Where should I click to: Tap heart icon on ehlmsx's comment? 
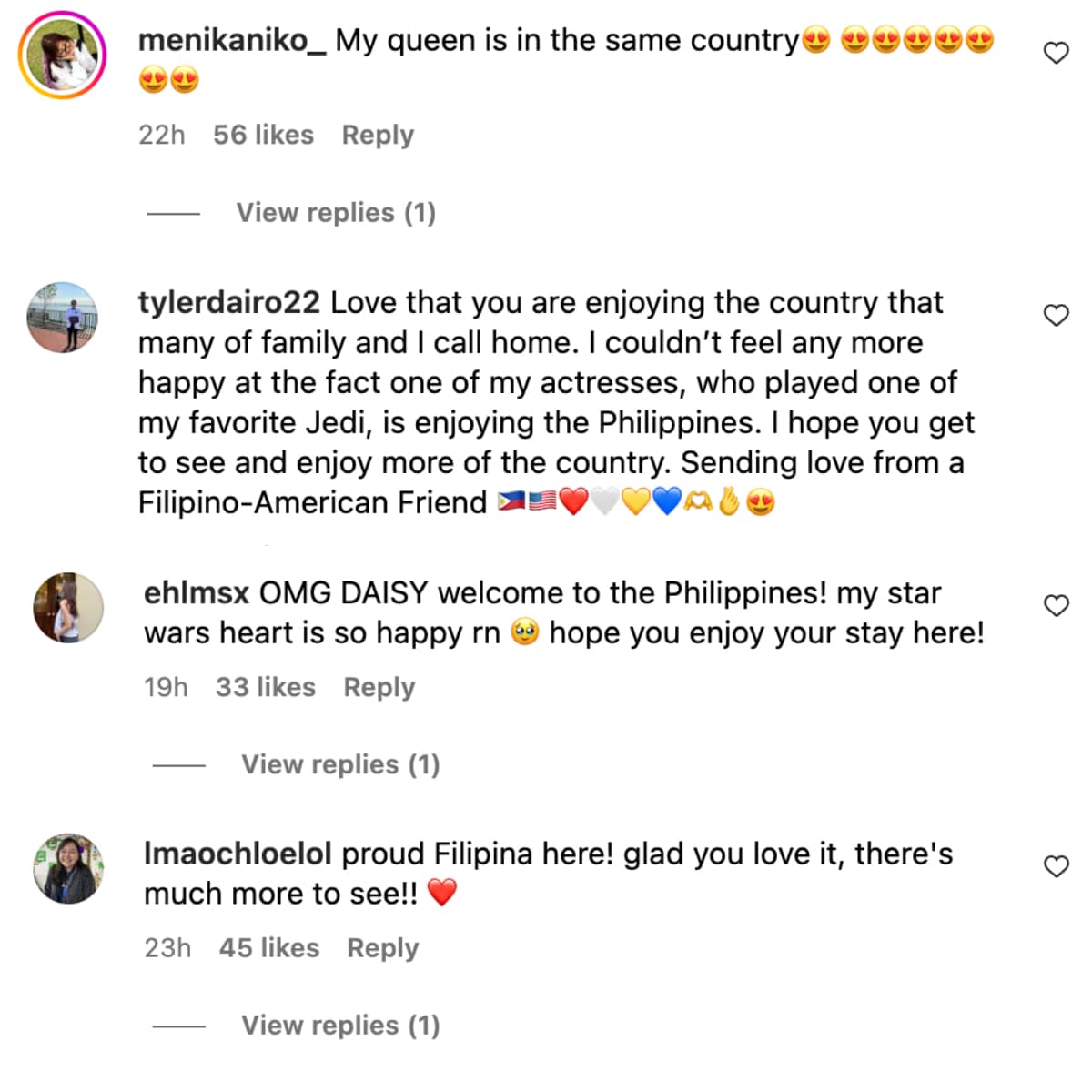[1056, 606]
